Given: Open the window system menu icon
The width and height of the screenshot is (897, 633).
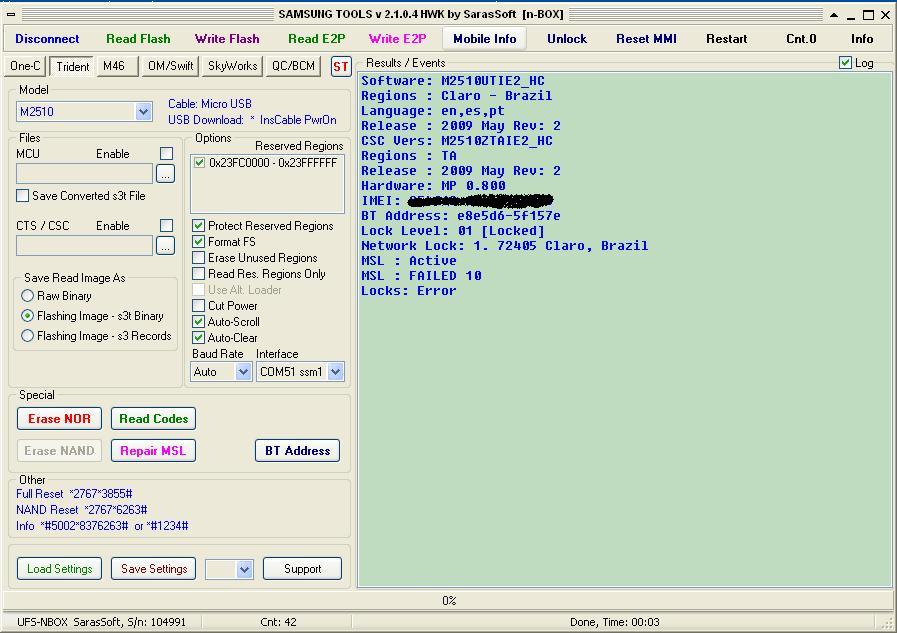Looking at the screenshot, I should coord(11,14).
